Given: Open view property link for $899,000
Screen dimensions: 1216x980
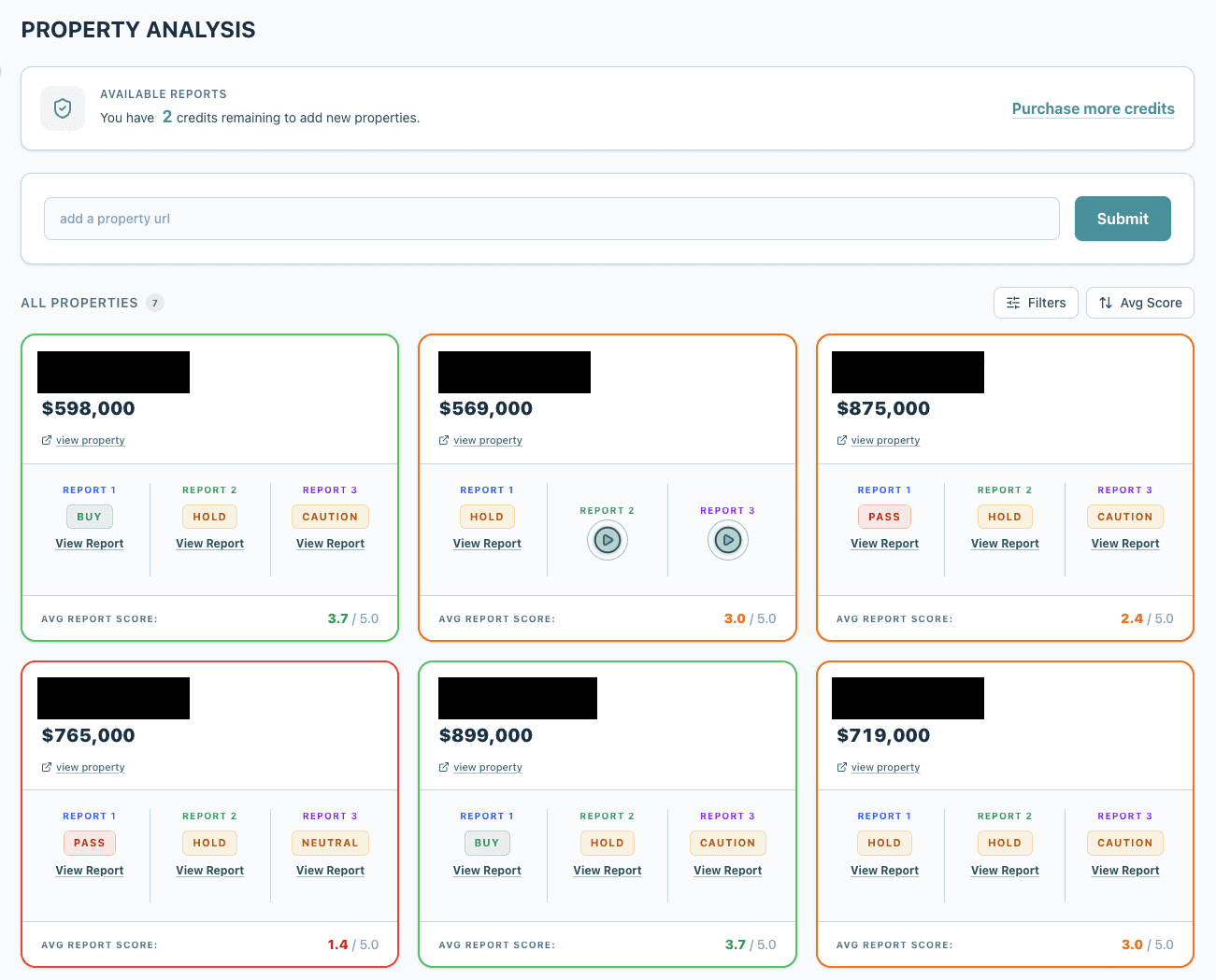Looking at the screenshot, I should pos(488,767).
